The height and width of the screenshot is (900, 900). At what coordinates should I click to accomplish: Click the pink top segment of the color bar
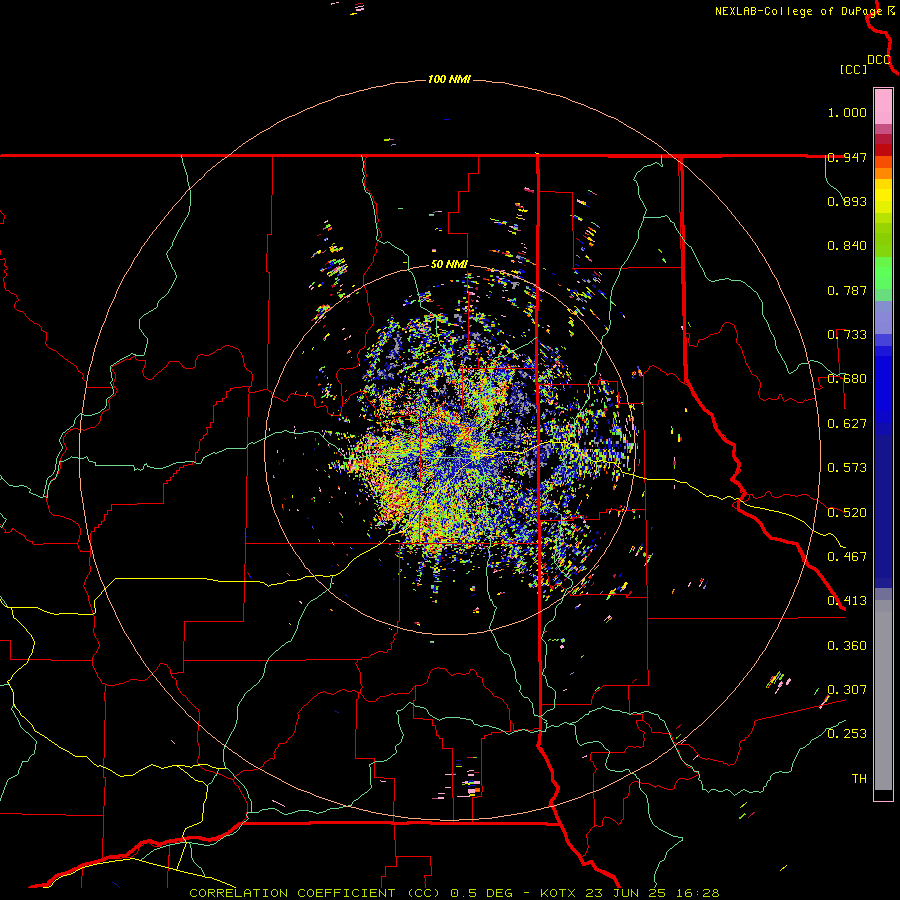(883, 106)
